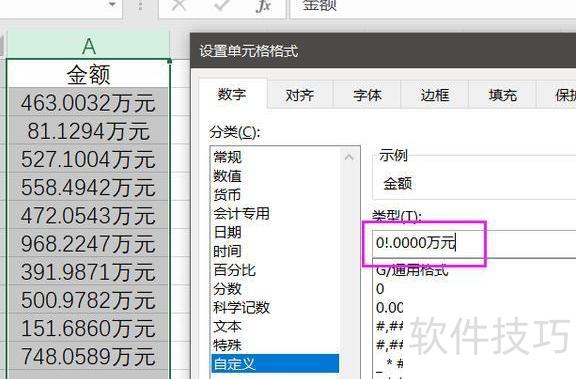576x379 pixels.
Task: Click the 设置单元格格式 dialog title bar
Action: [383, 51]
